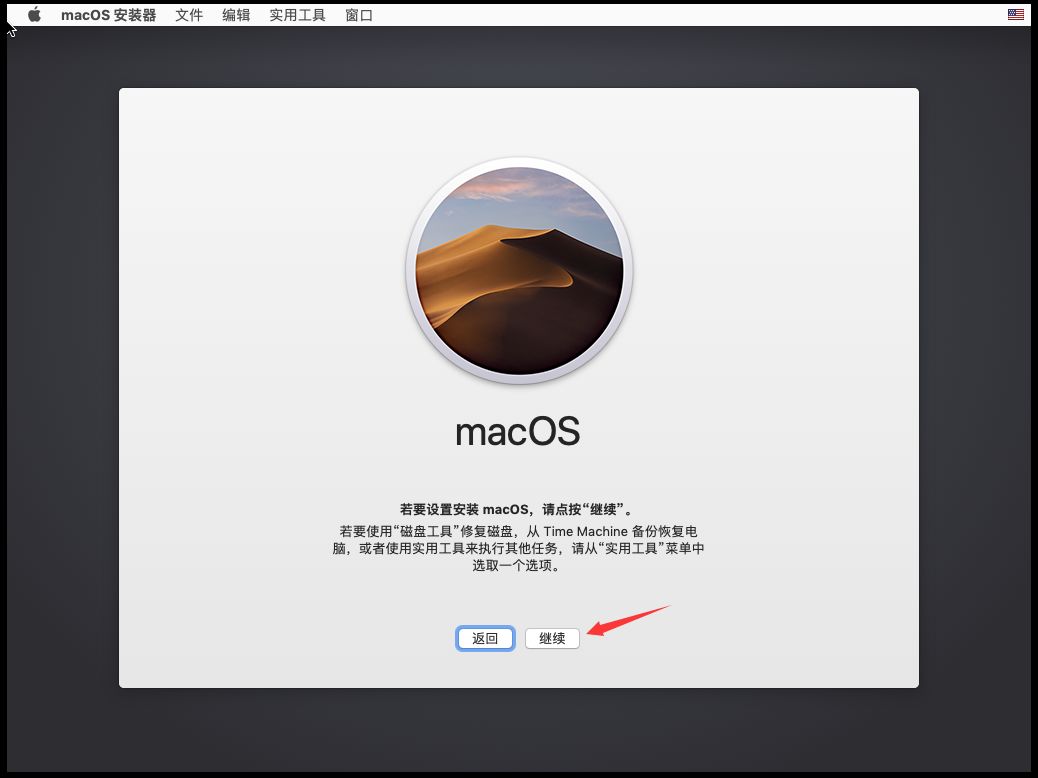Open the 编辑 menu
Screen dimensions: 1038x778
pyautogui.click(x=236, y=15)
